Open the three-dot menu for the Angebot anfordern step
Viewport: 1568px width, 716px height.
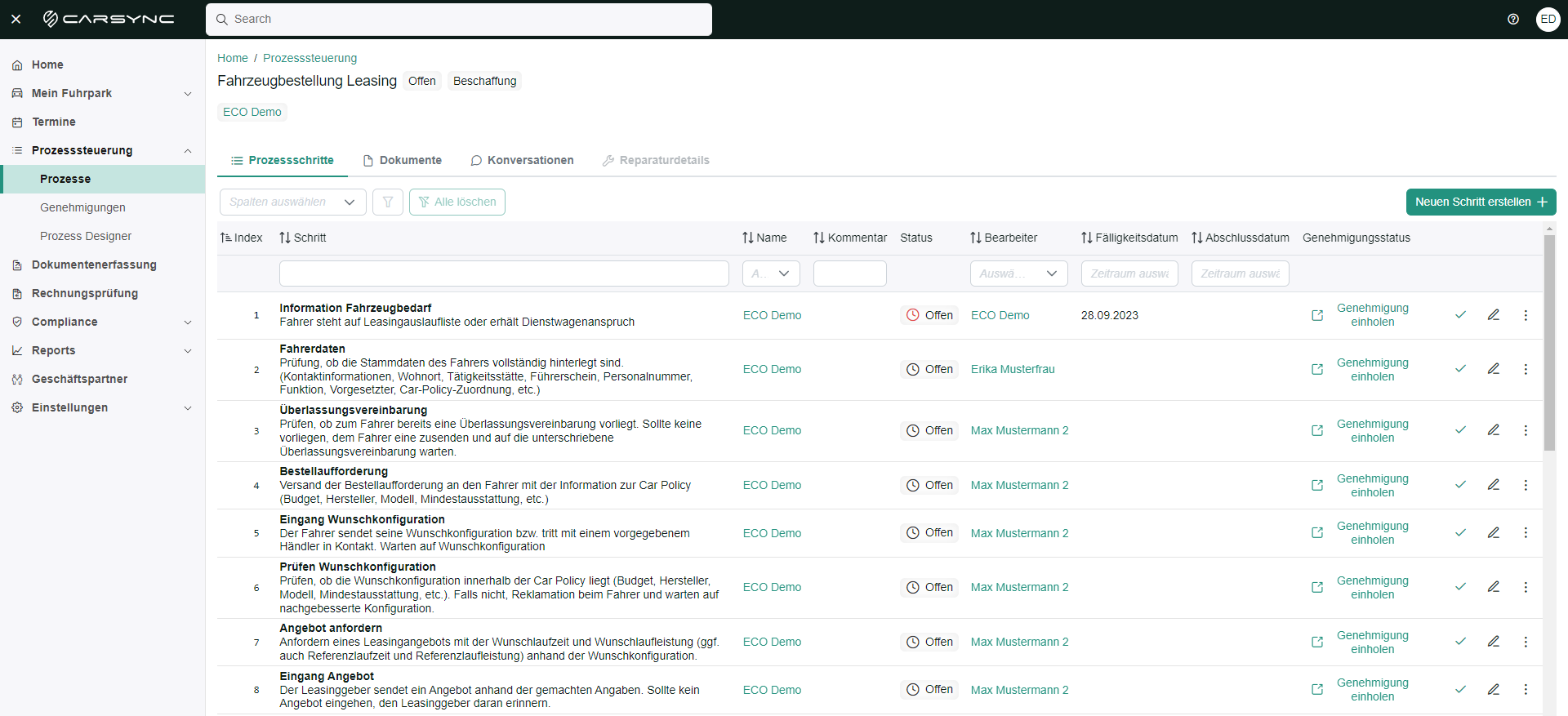click(x=1526, y=642)
